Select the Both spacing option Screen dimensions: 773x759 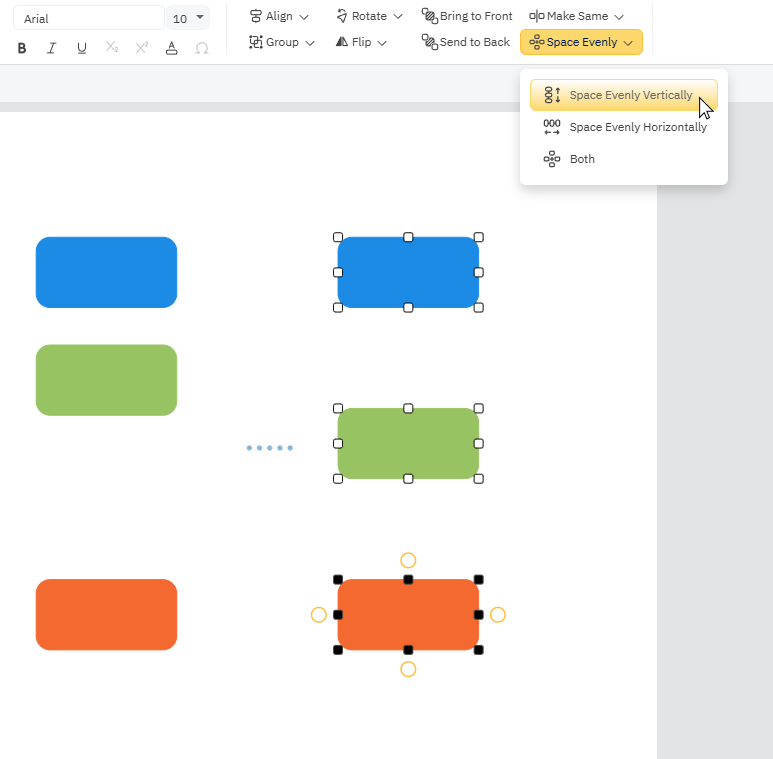(581, 159)
